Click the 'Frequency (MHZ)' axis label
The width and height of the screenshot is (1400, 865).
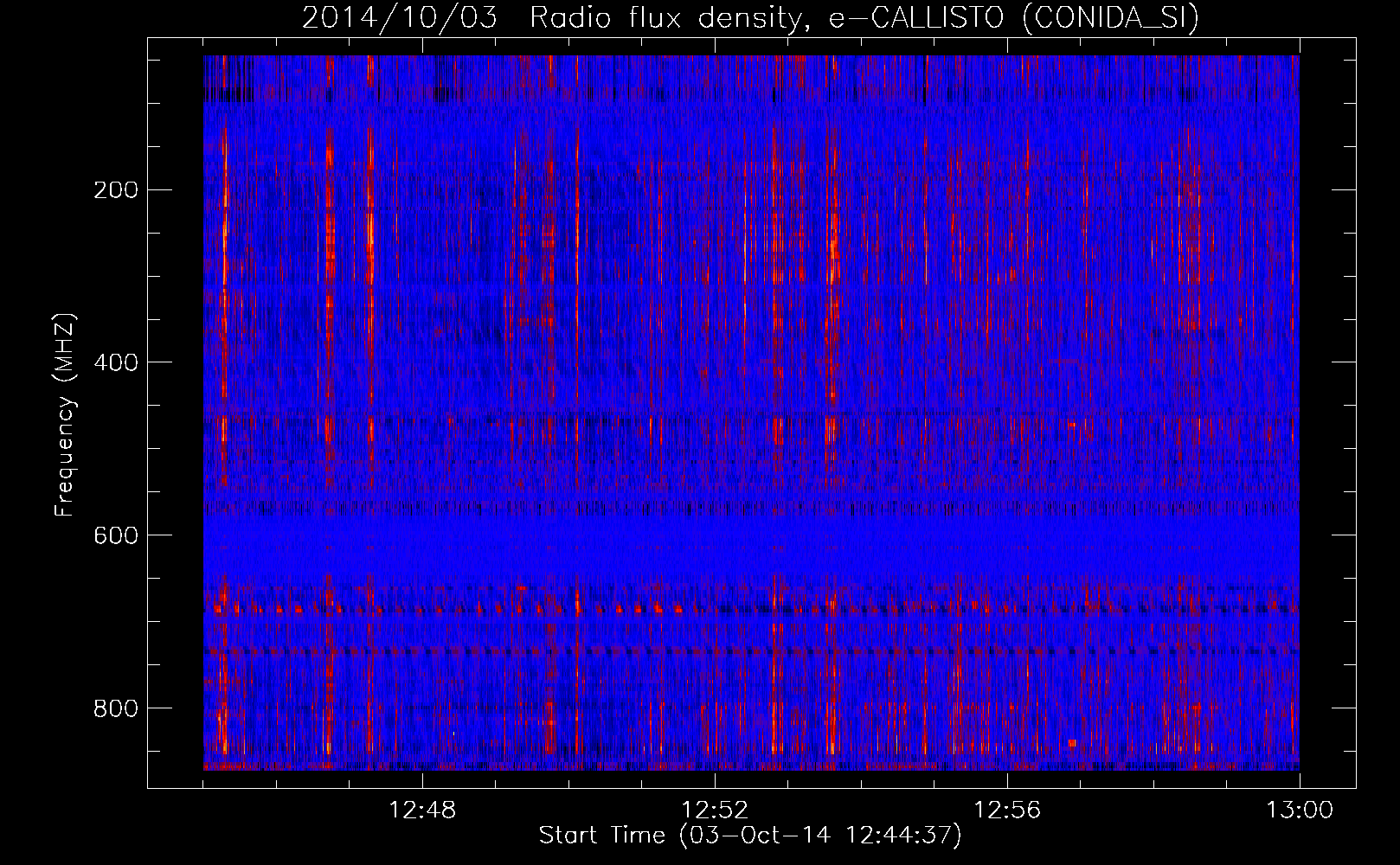[x=65, y=414]
